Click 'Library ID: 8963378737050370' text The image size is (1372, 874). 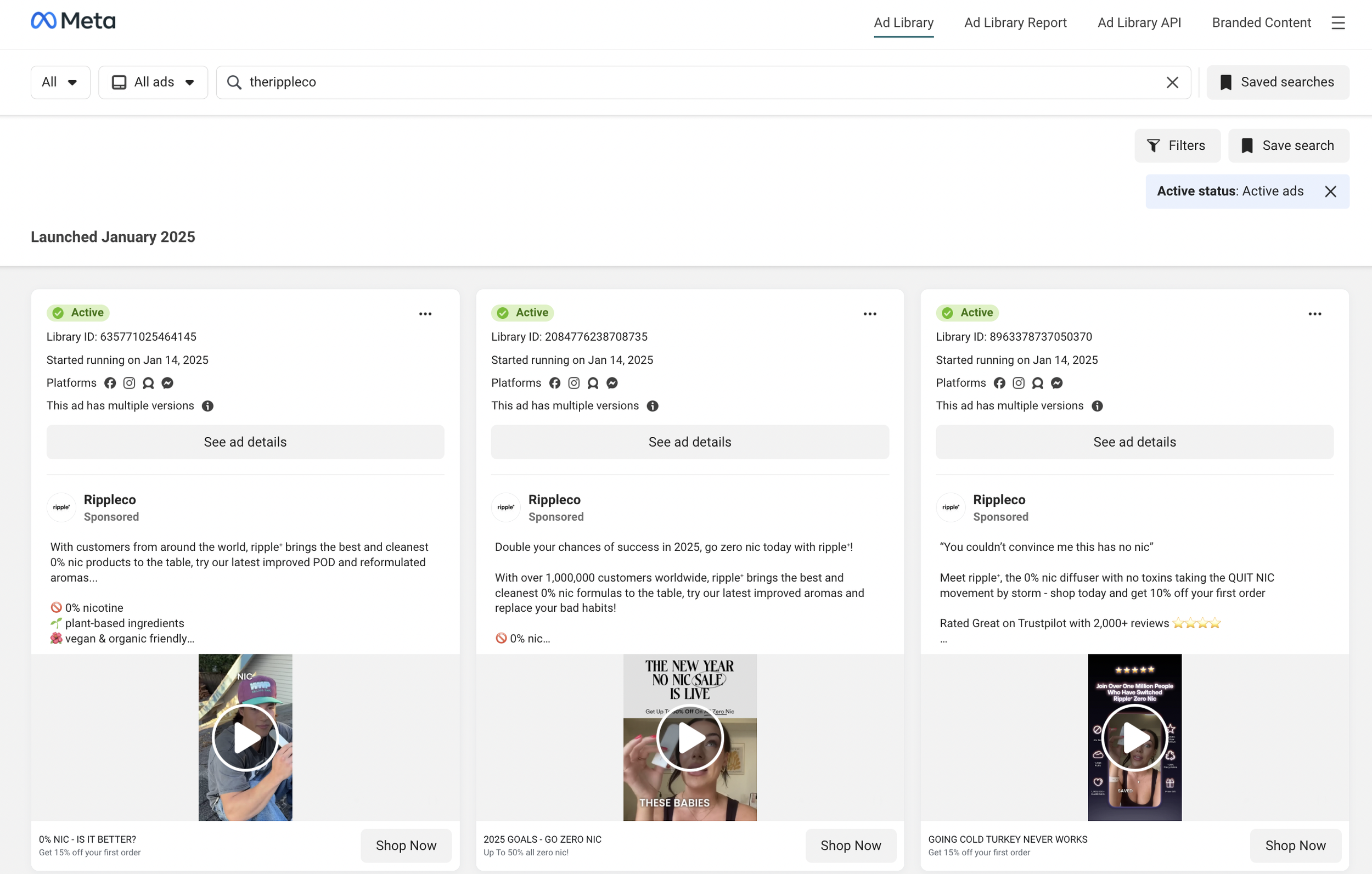tap(1014, 337)
